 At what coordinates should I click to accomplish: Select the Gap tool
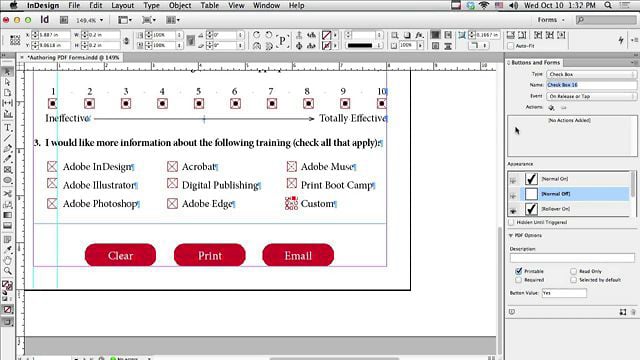pyautogui.click(x=7, y=103)
